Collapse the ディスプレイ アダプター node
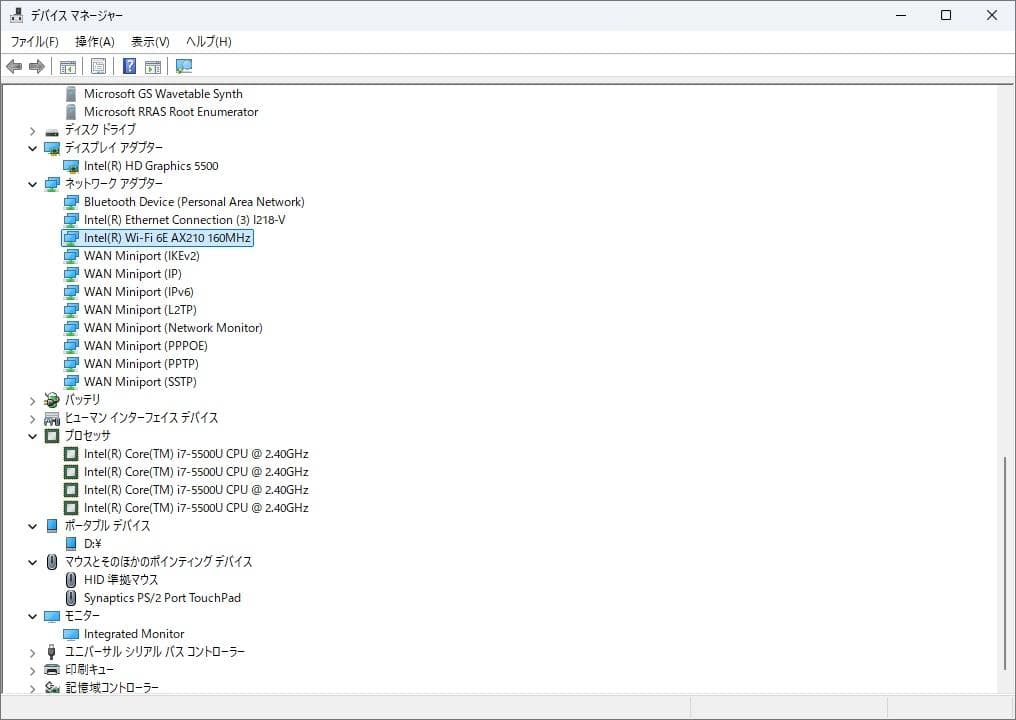Viewport: 1016px width, 720px height. pyautogui.click(x=32, y=148)
